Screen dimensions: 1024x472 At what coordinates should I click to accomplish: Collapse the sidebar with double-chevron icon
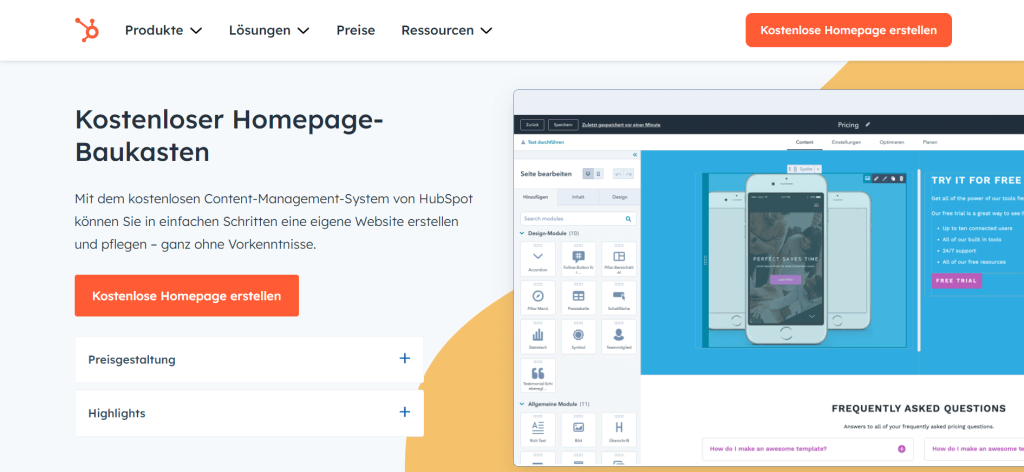tap(635, 155)
